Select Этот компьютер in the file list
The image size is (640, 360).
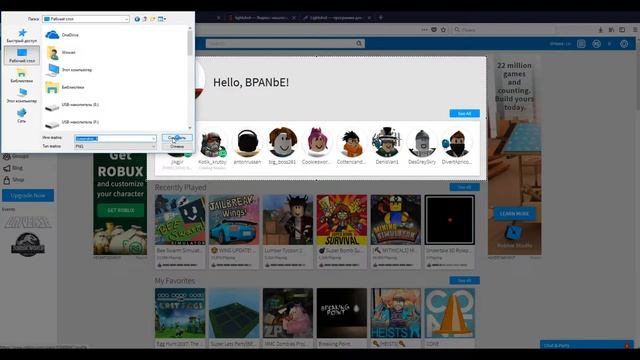[x=69, y=70]
